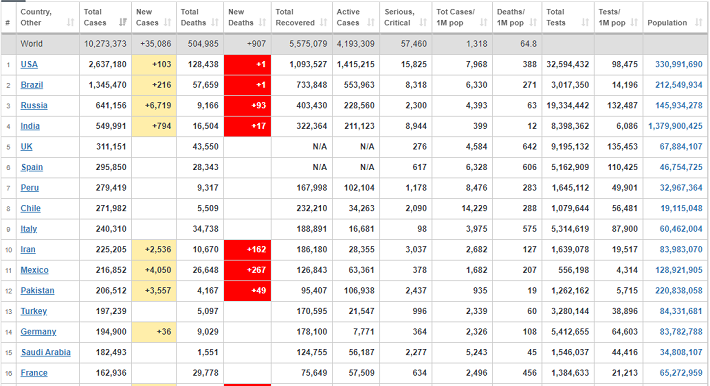This screenshot has height=386, width=710.
Task: Select Pakistan new cases +3,557 cell
Action: click(154, 290)
